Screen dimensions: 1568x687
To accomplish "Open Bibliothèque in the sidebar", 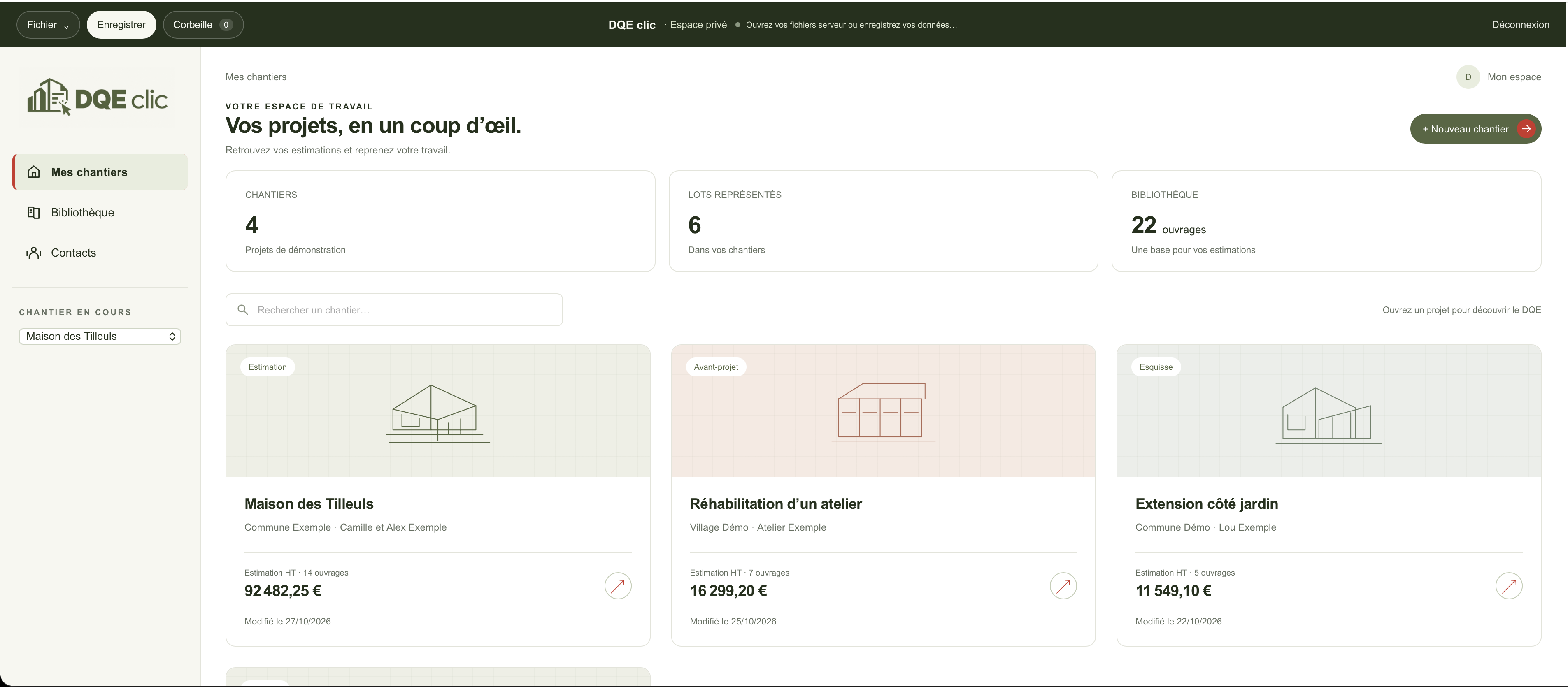I will point(100,212).
